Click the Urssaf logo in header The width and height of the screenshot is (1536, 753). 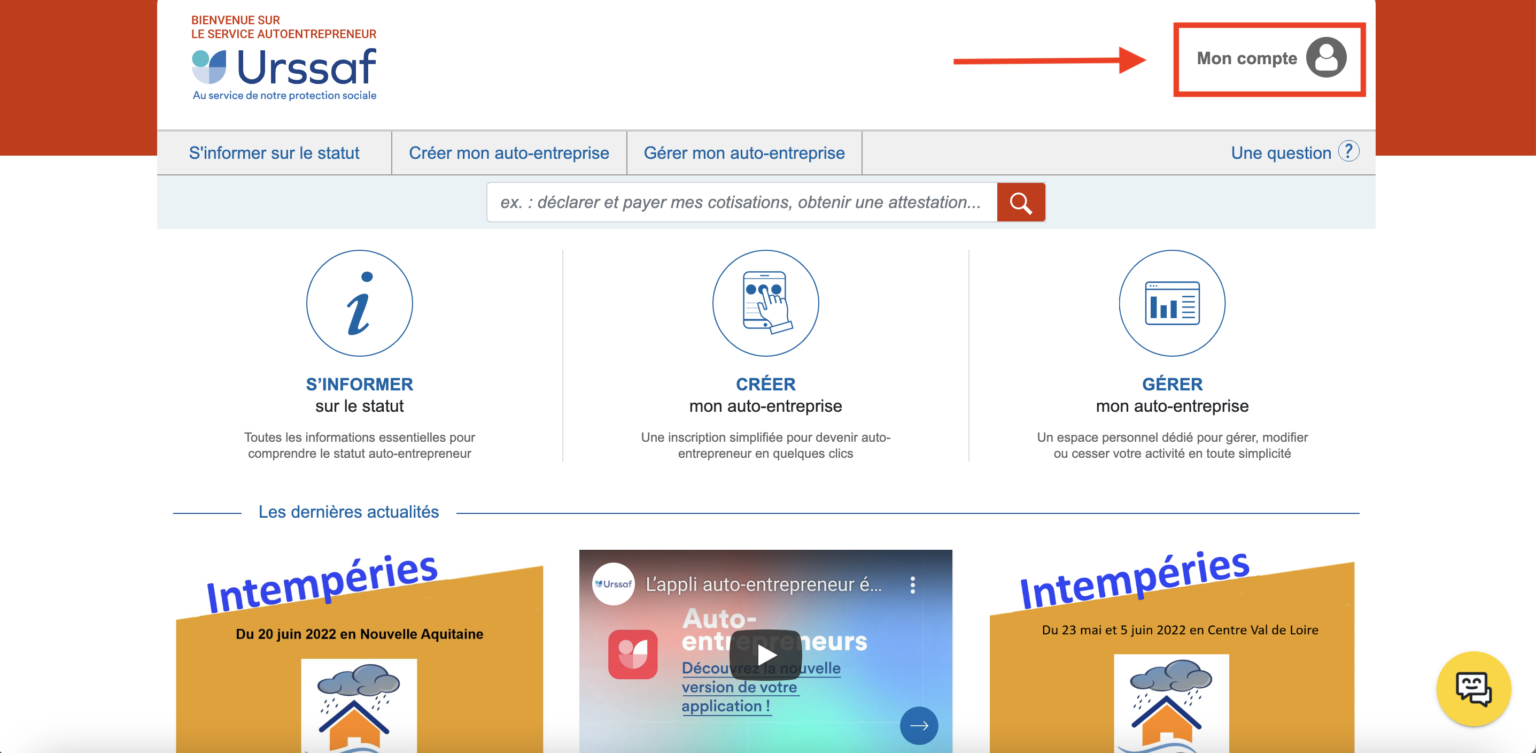285,68
